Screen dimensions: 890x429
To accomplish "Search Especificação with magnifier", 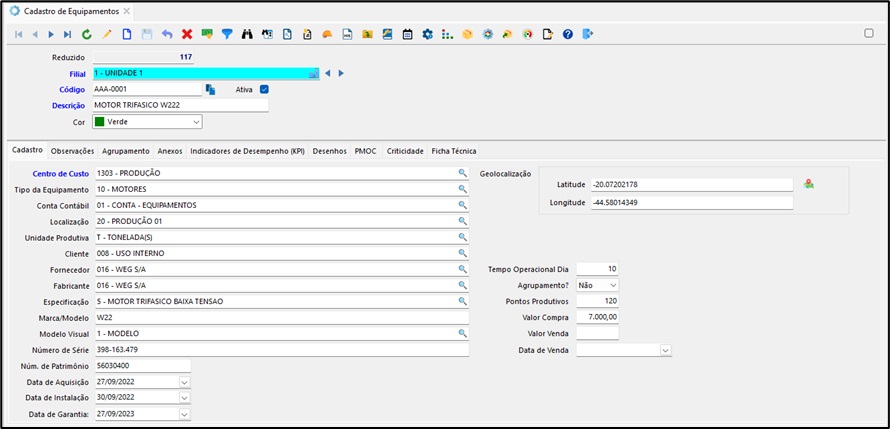I will pyautogui.click(x=463, y=301).
